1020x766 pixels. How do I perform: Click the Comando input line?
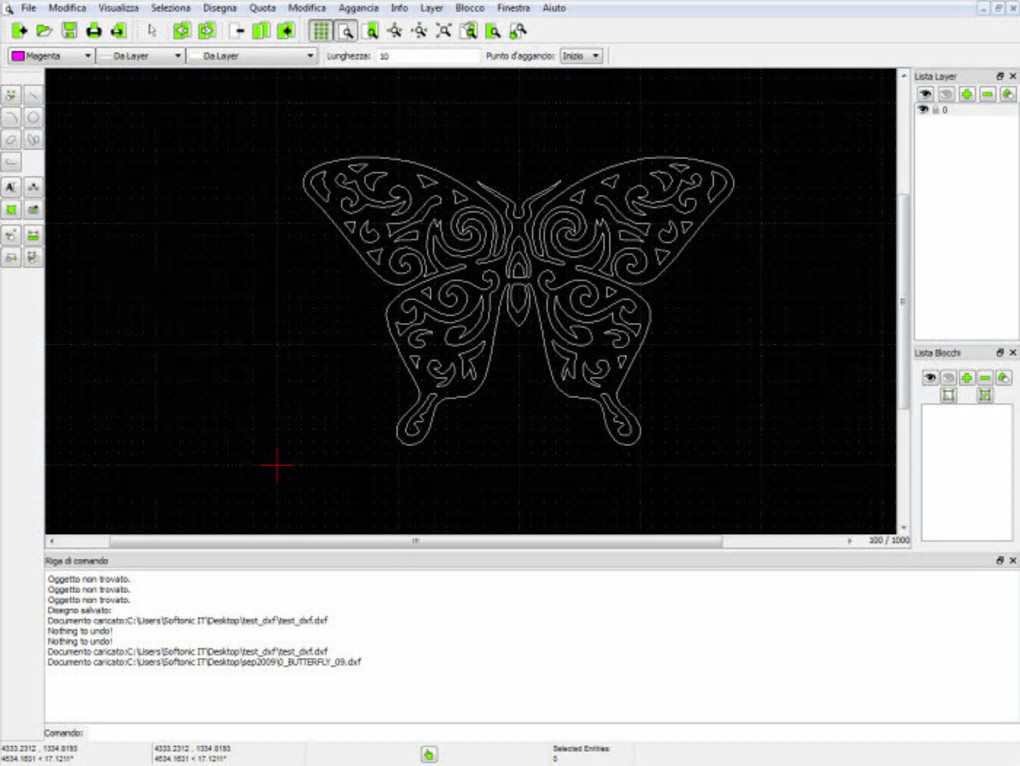pyautogui.click(x=550, y=733)
